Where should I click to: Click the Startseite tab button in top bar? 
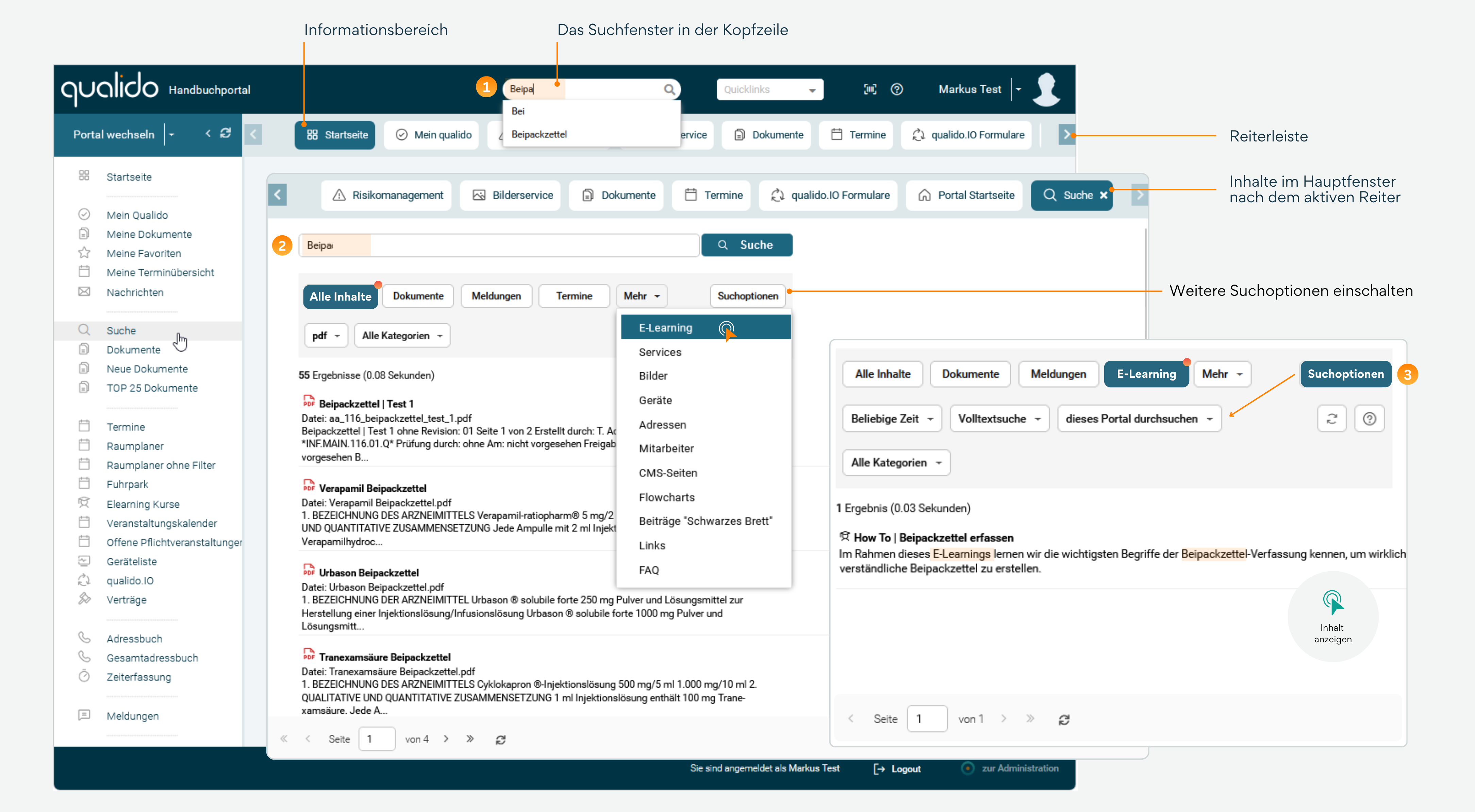tap(335, 134)
